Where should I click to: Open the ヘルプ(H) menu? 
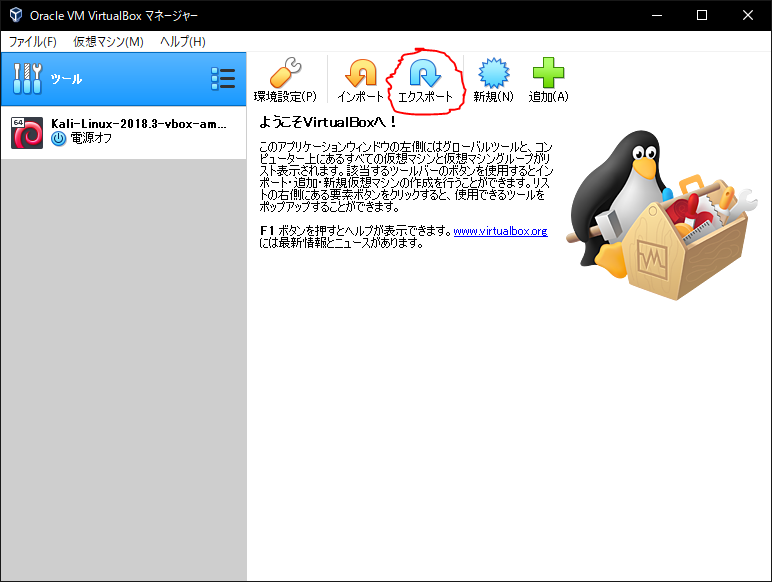(183, 42)
